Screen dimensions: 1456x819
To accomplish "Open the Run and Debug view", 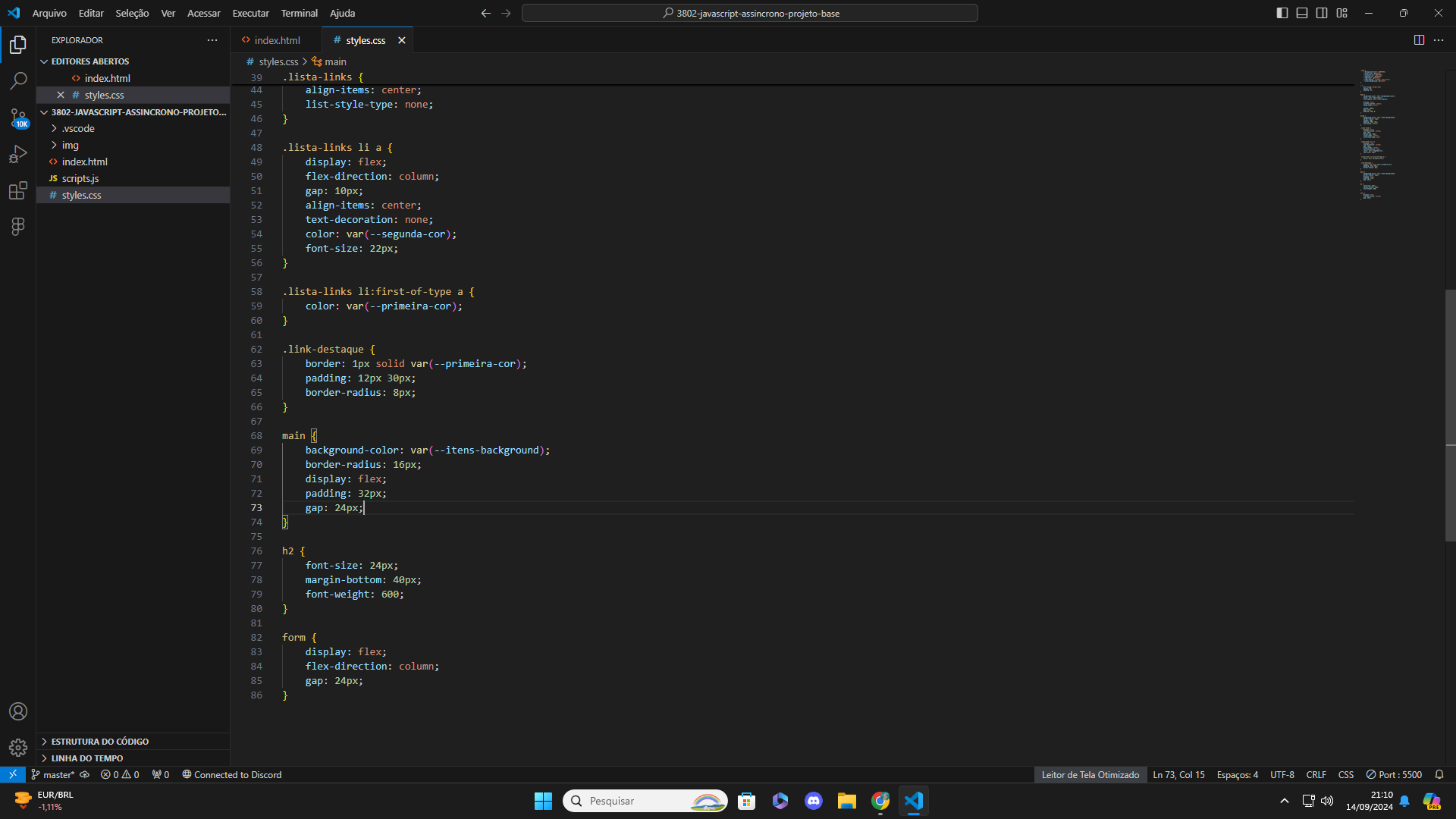I will 18,154.
